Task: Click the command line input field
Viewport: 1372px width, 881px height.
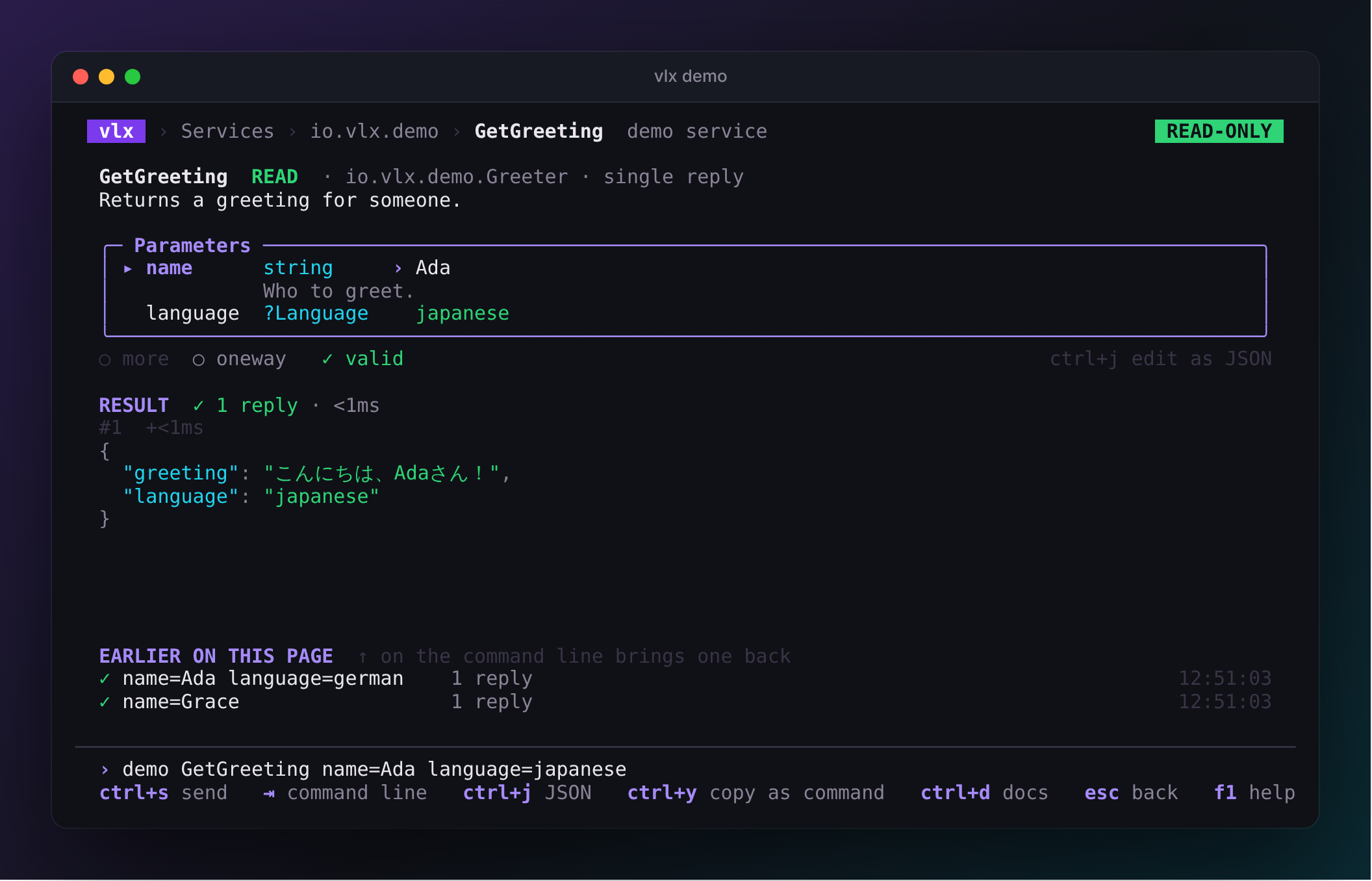Action: pyautogui.click(x=685, y=769)
